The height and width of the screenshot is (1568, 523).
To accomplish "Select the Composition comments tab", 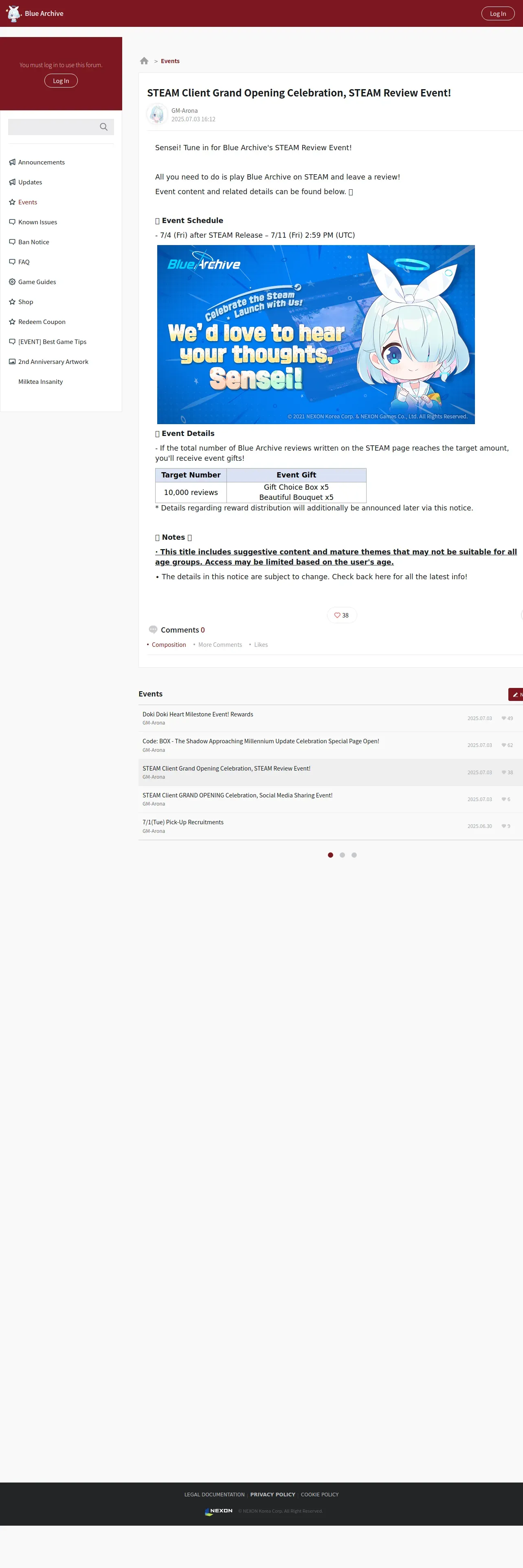I will point(169,645).
